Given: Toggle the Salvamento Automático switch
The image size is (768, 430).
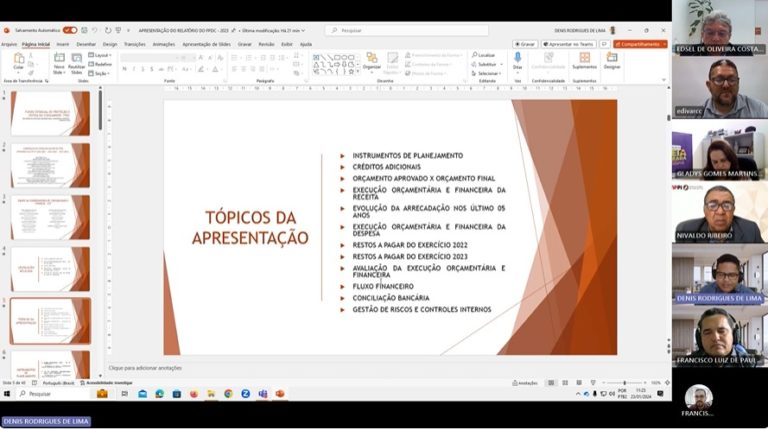Looking at the screenshot, I should click(70, 30).
